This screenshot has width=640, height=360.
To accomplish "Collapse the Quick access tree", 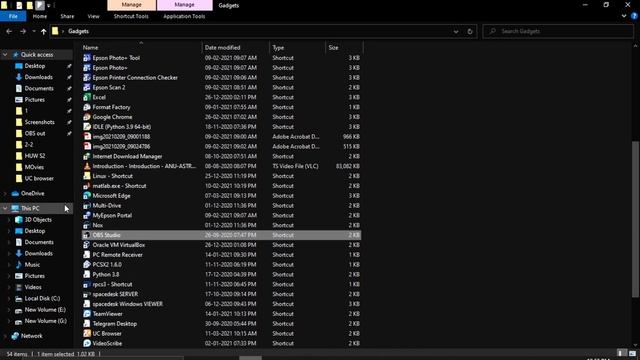I will point(5,55).
